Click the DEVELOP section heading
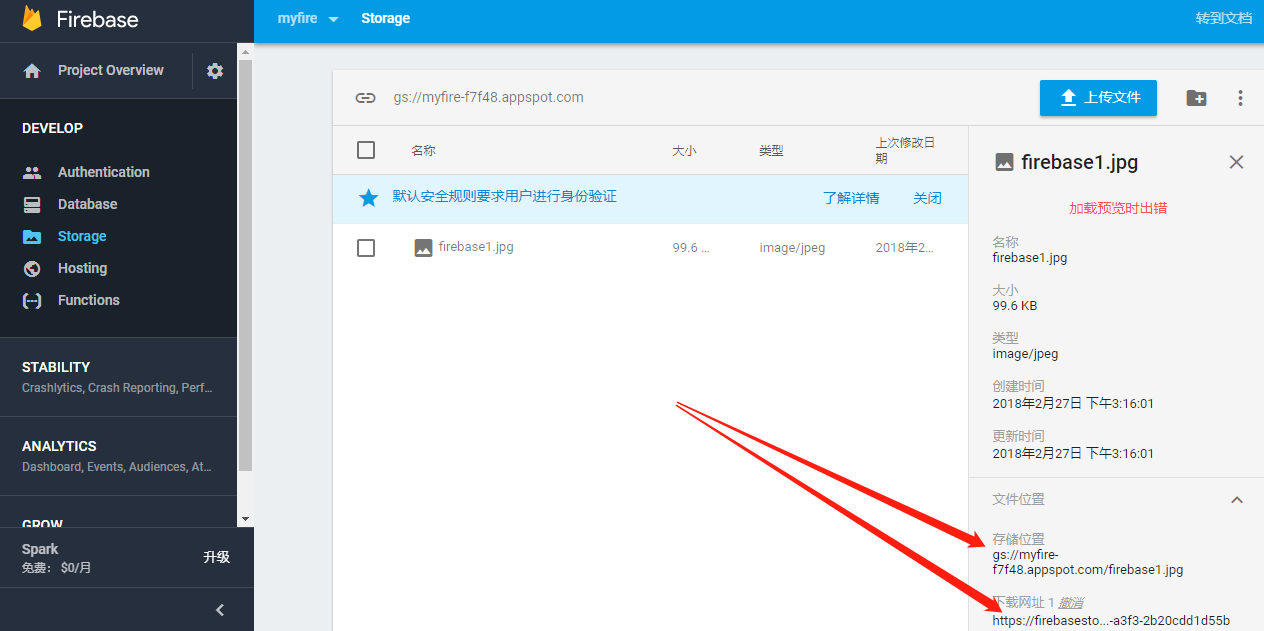Image resolution: width=1264 pixels, height=631 pixels. pyautogui.click(x=52, y=128)
